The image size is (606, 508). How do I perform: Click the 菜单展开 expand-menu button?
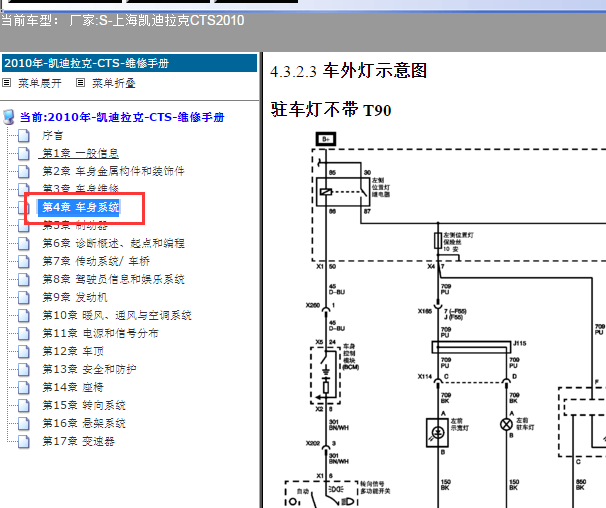click(x=39, y=83)
